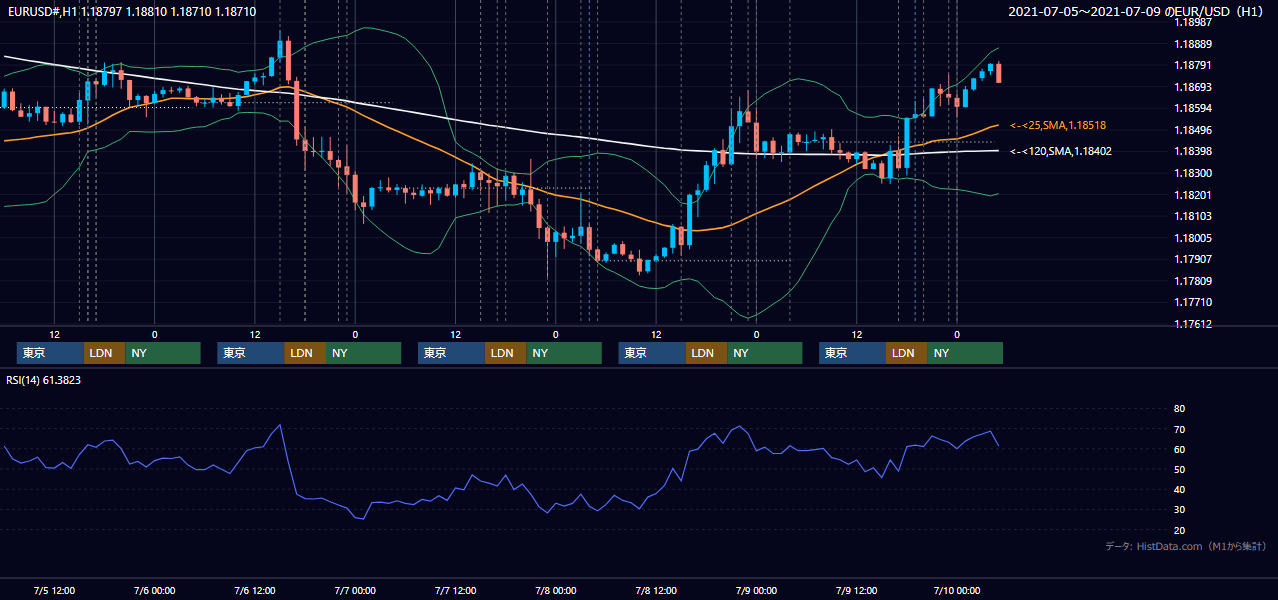Click price axis label 1.18496
Screen dimensions: 1278x600
(x=1193, y=130)
